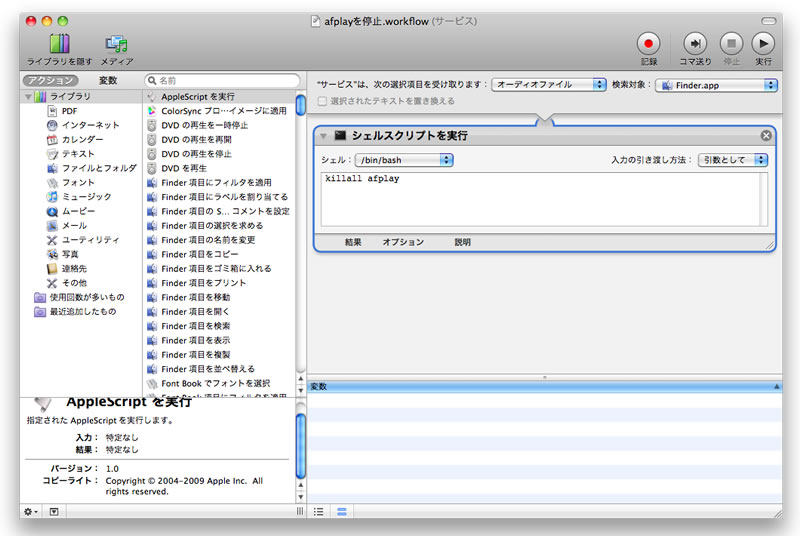Collapse the ライブラリ tree disclosure triangle
The image size is (800, 536).
click(x=28, y=97)
